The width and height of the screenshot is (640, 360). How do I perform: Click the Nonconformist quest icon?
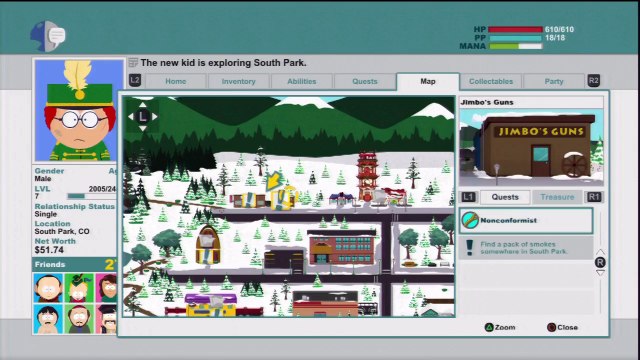[470, 220]
